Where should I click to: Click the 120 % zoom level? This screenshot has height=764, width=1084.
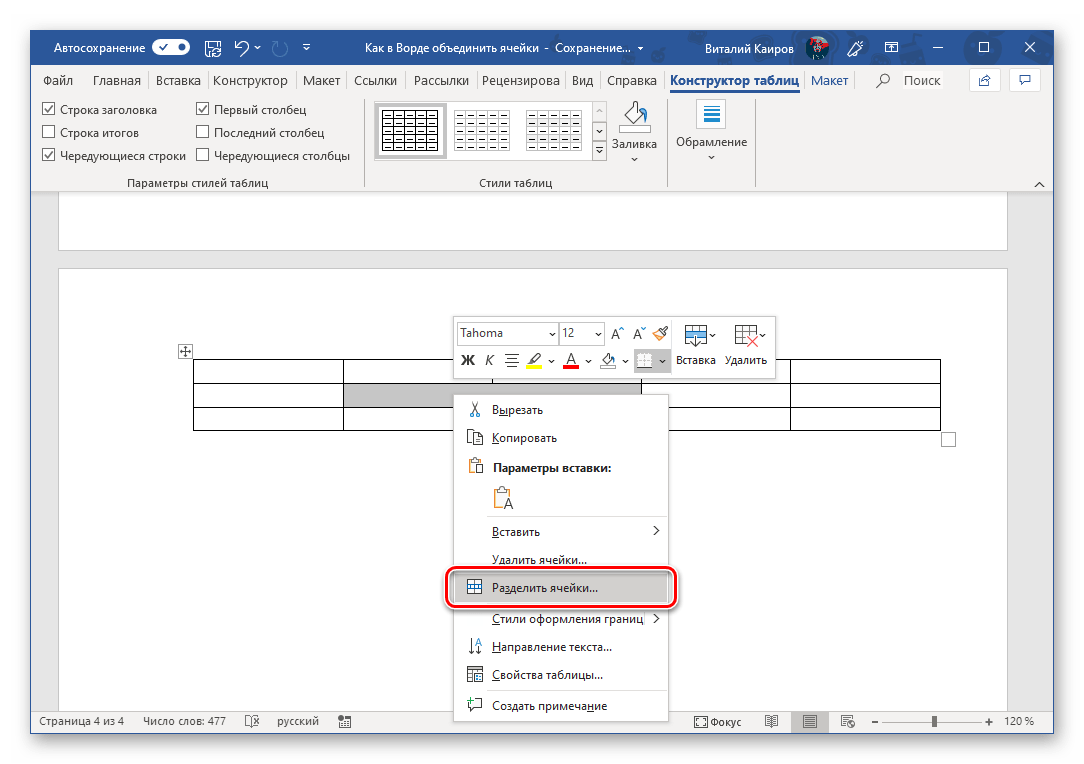point(1019,721)
